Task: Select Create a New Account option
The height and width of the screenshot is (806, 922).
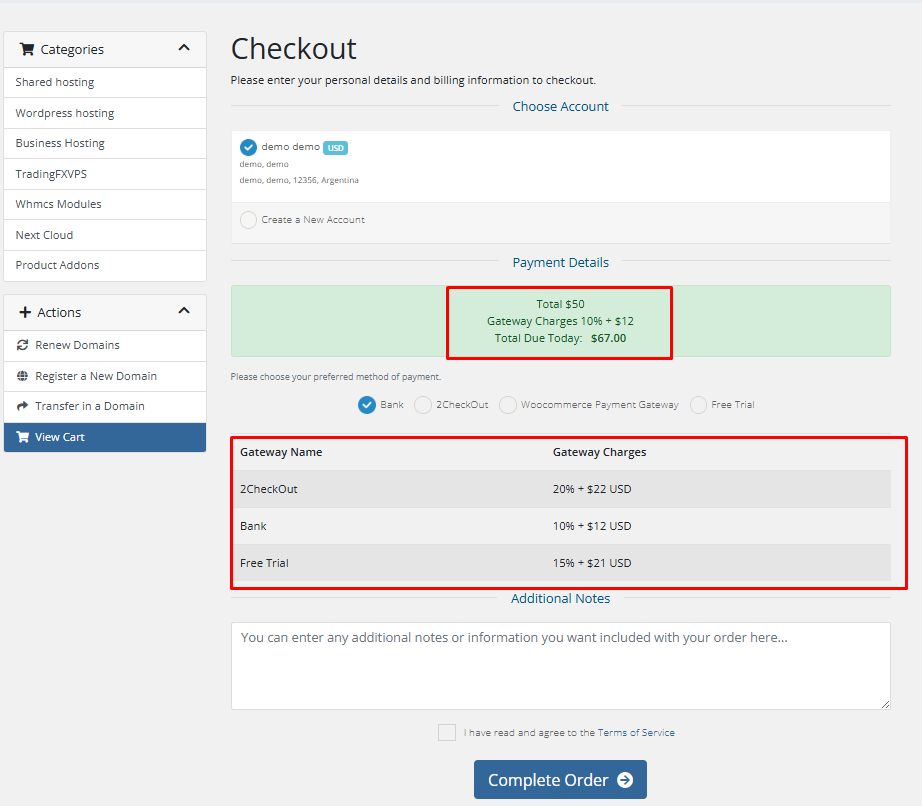Action: click(249, 220)
